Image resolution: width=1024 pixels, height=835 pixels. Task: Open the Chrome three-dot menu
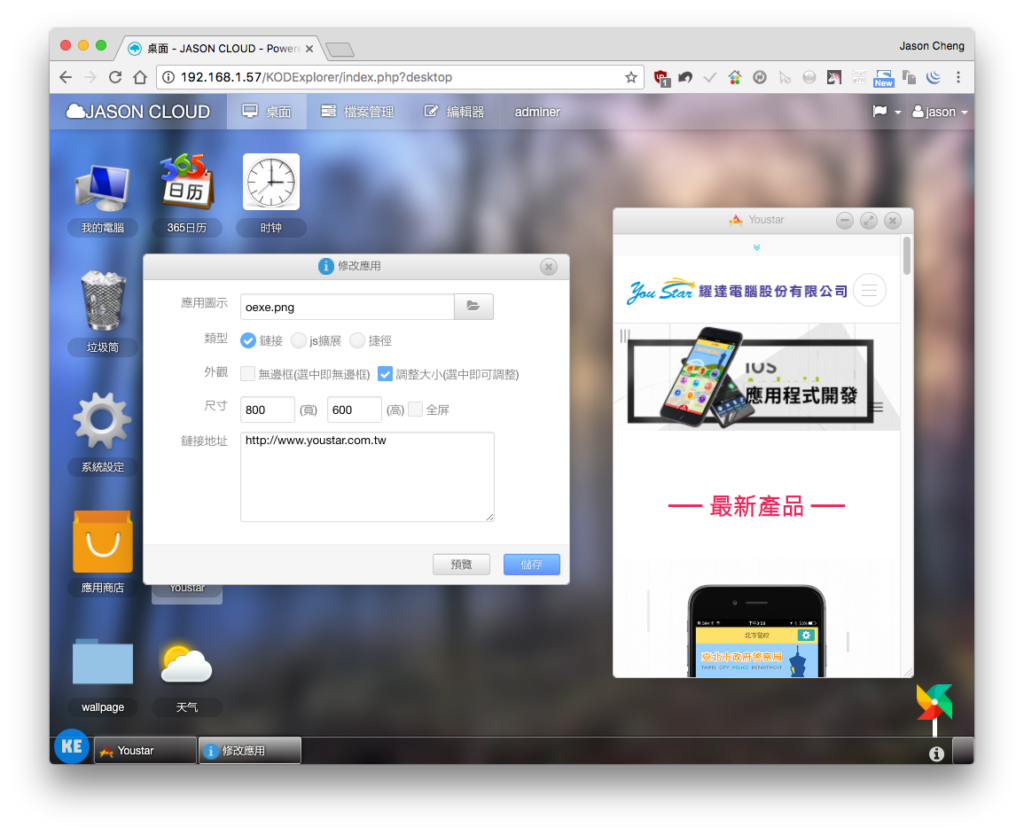[958, 78]
